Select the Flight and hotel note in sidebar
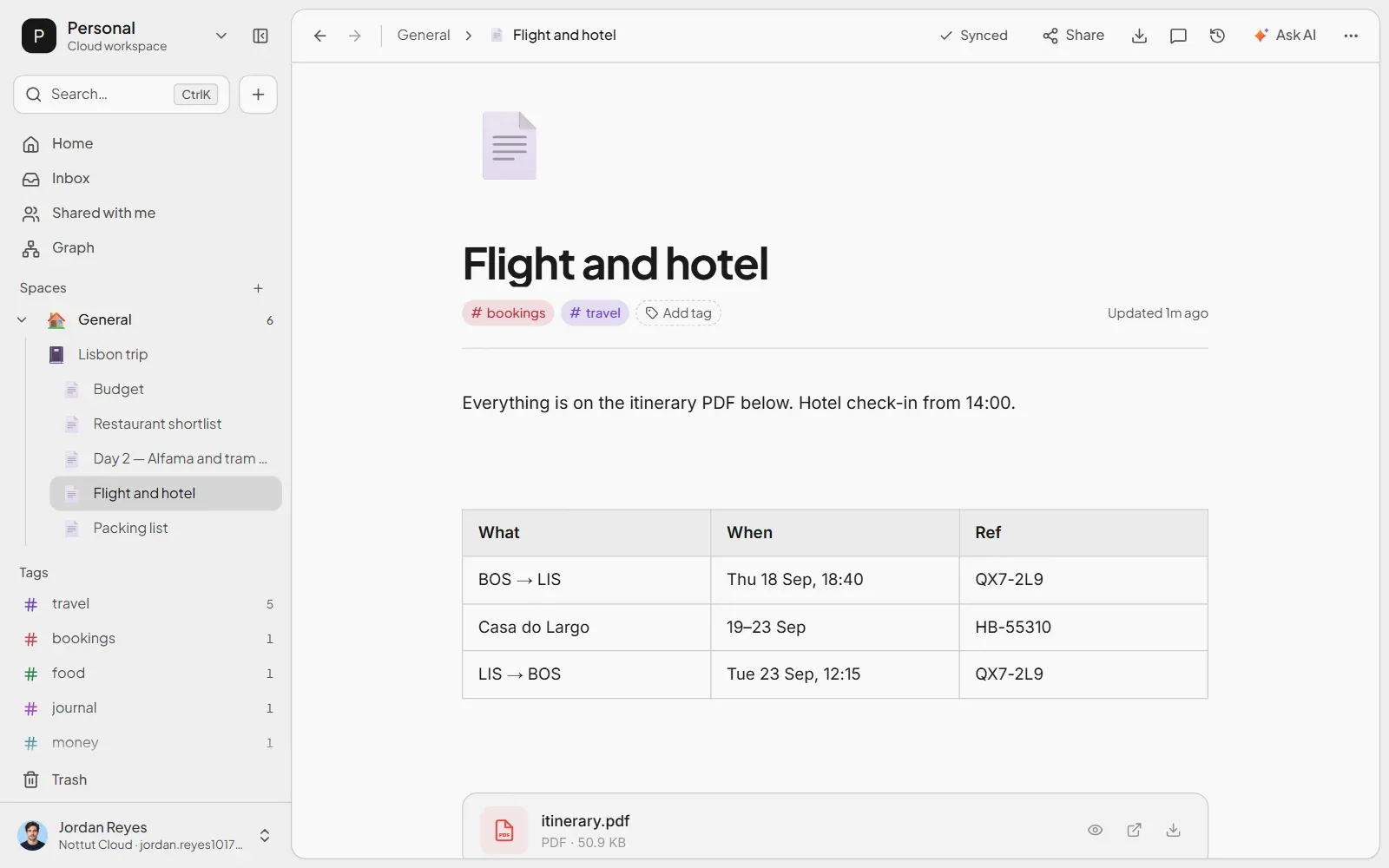 coord(166,494)
